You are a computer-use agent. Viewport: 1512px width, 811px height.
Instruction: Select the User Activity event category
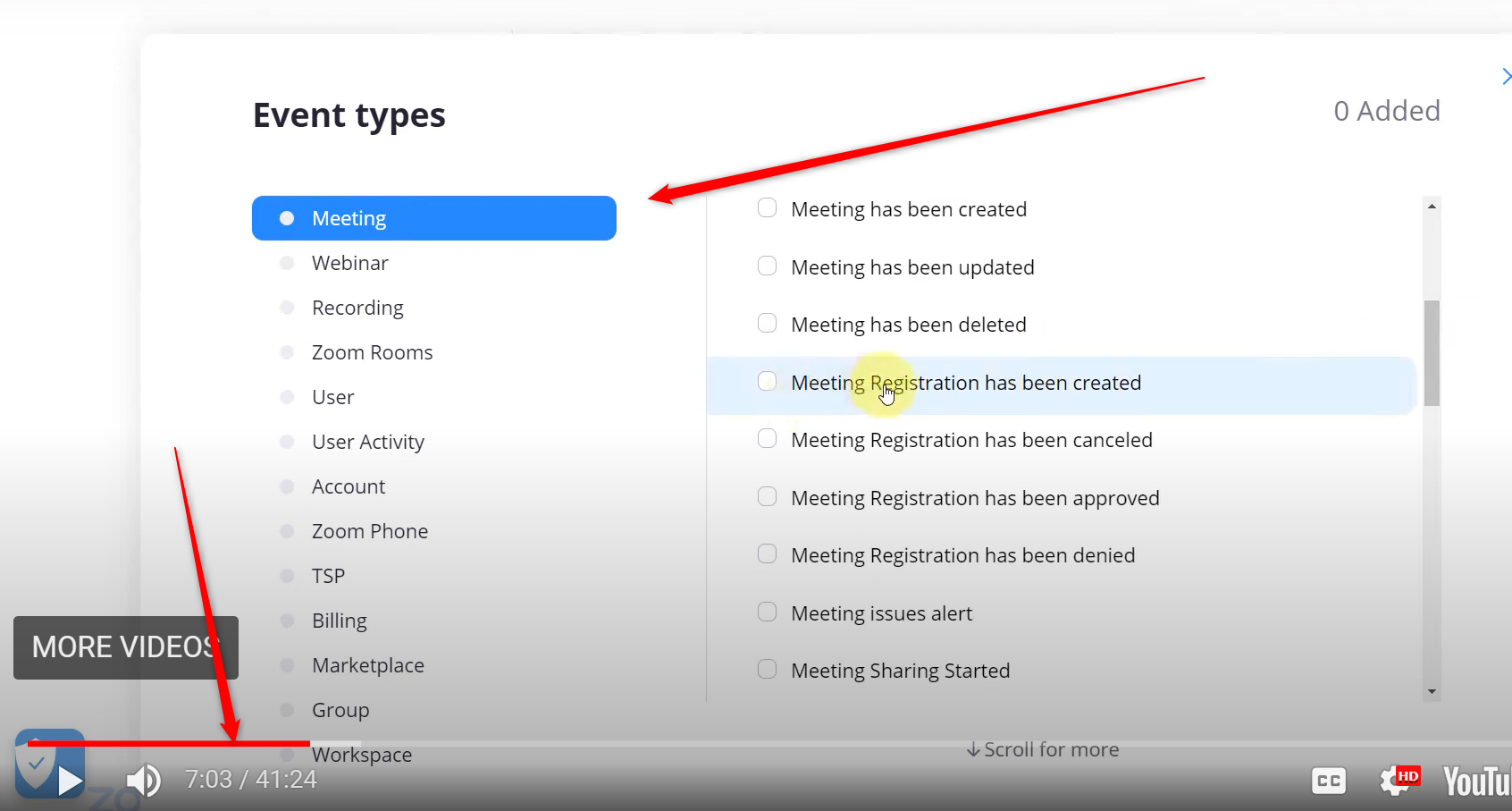pos(367,442)
